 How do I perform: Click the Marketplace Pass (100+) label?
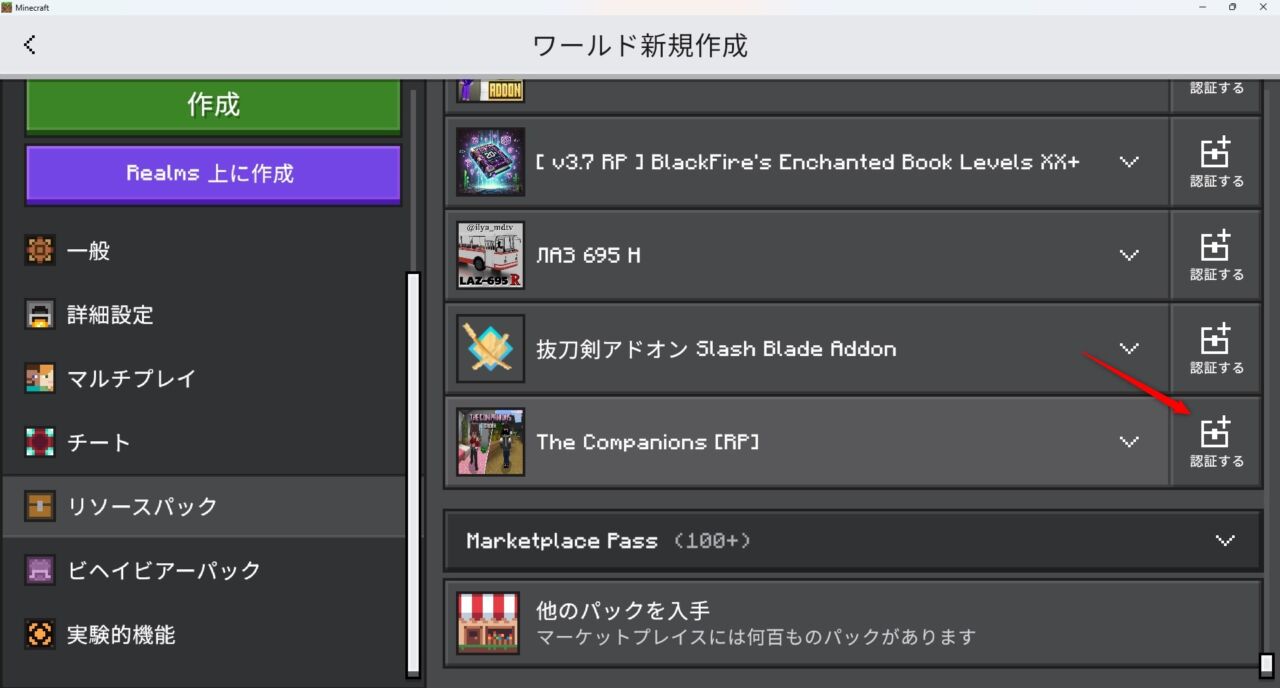coord(608,541)
